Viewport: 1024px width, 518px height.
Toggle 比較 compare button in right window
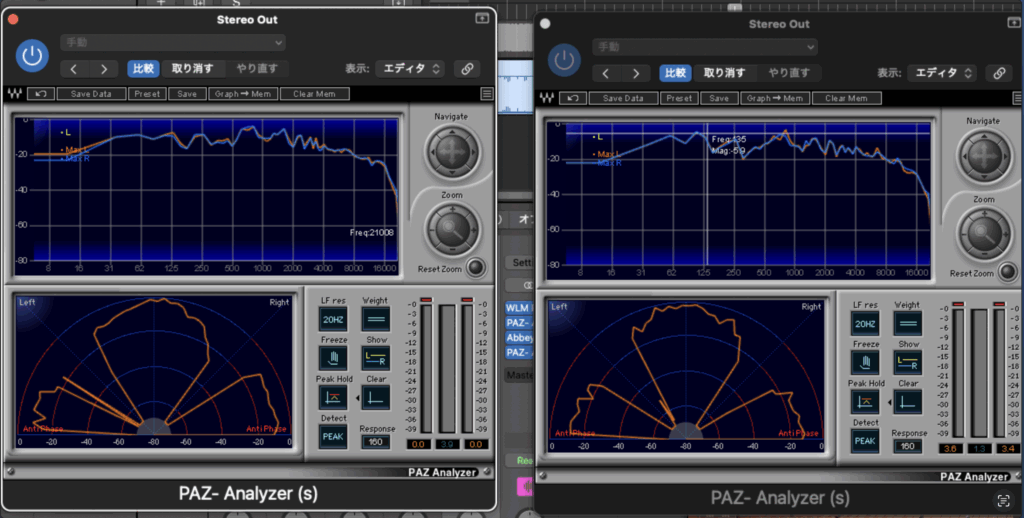(x=675, y=73)
